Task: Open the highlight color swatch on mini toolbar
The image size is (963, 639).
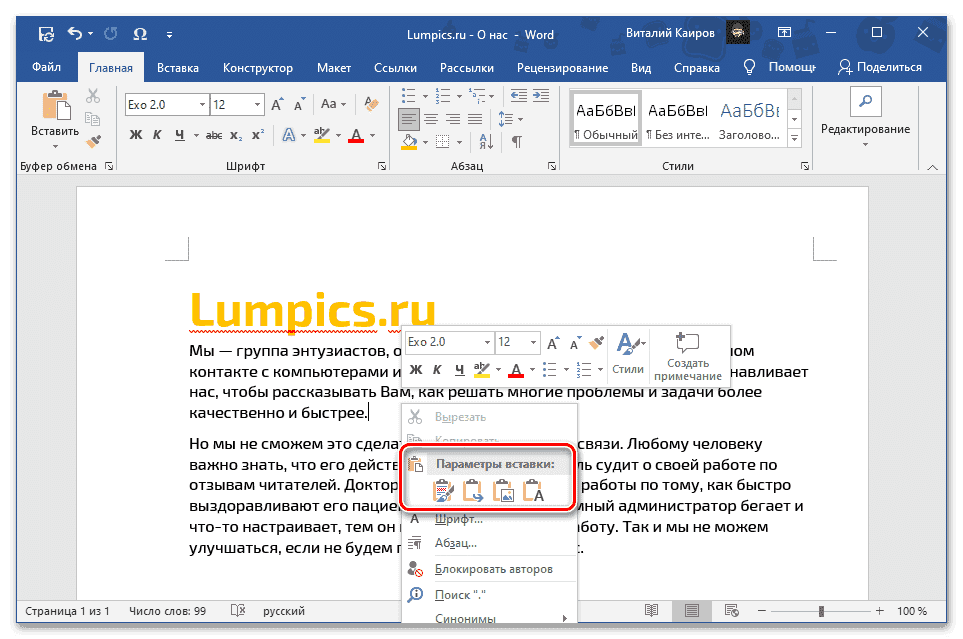Action: tap(481, 369)
